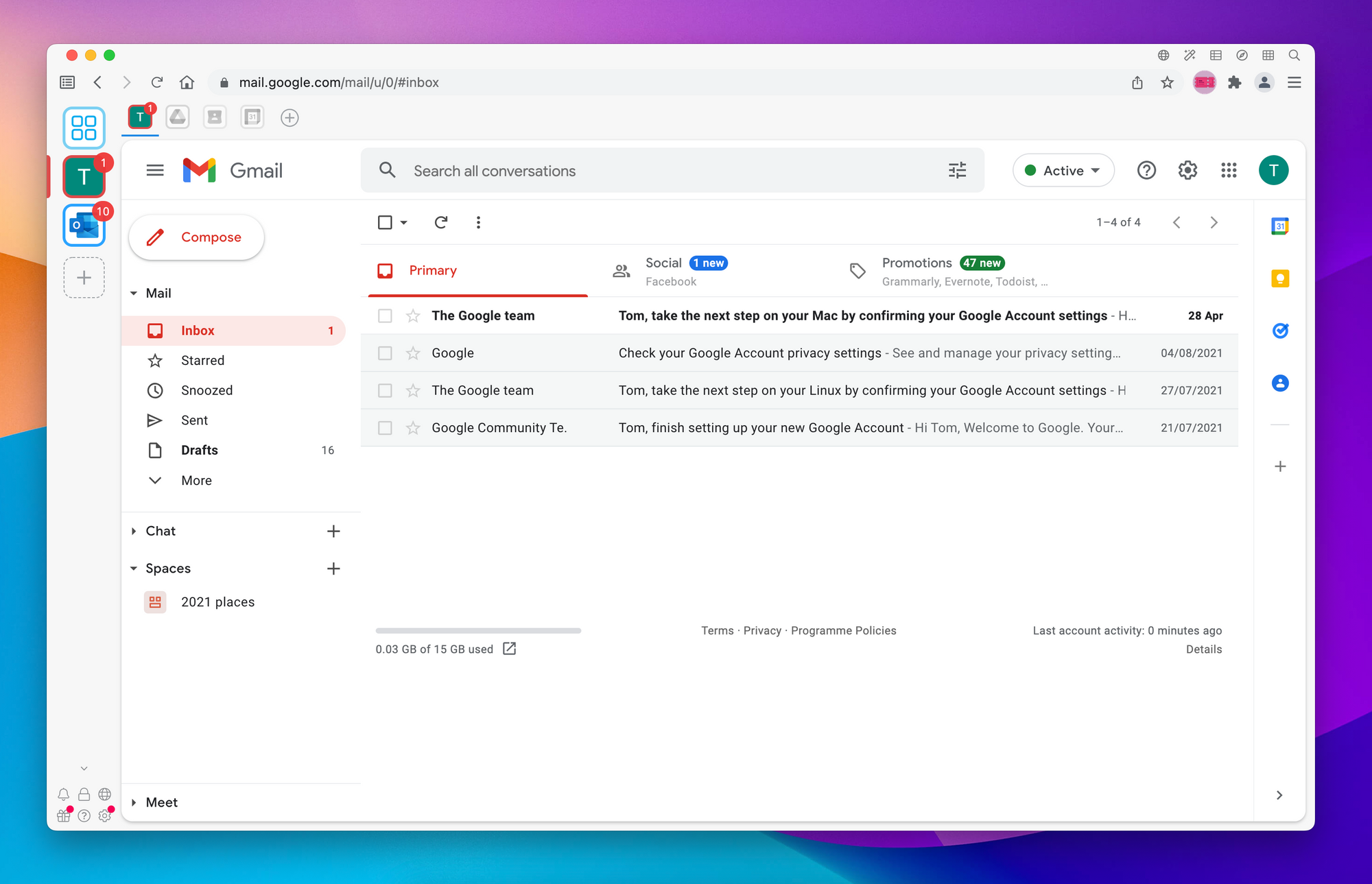
Task: Toggle Active status indicator dropdown
Action: click(1062, 171)
